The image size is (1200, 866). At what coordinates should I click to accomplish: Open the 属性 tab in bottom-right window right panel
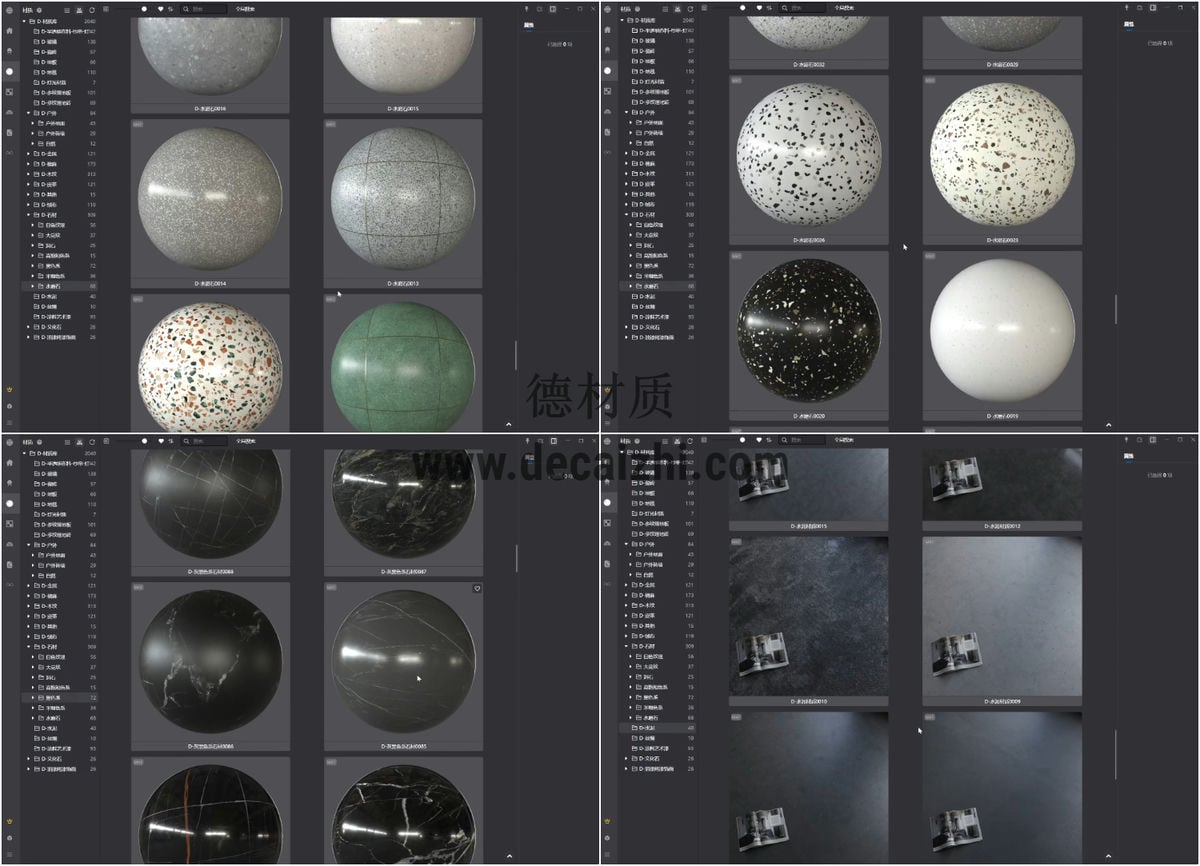tap(1128, 456)
